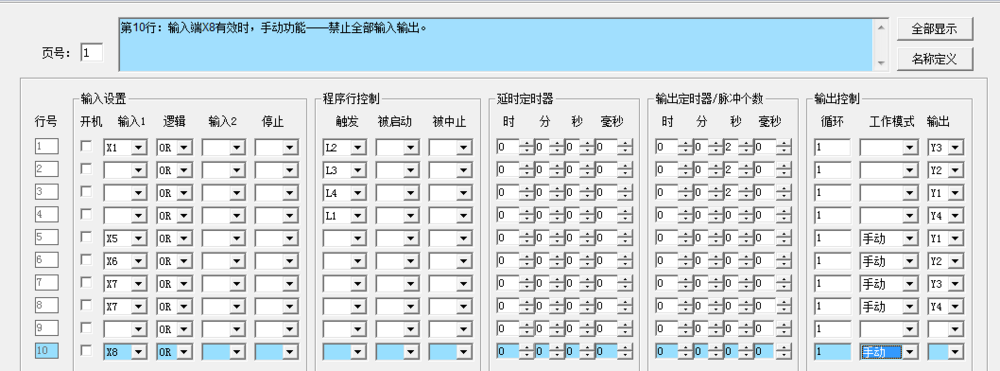The image size is (1000, 371).
Task: Open 工作模式 手动 dropdown in row 10
Action: pos(889,352)
